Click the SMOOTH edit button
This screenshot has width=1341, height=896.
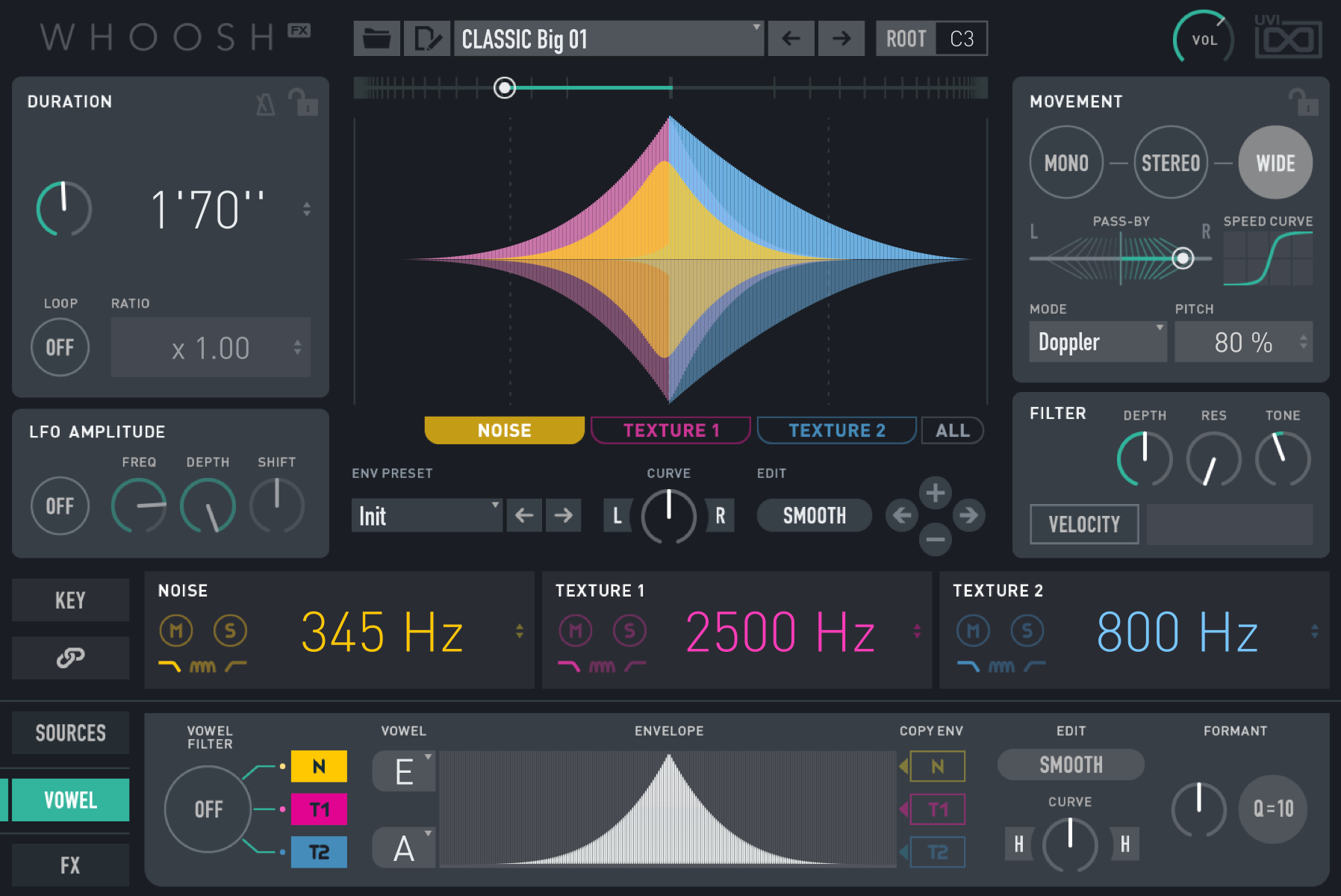pyautogui.click(x=814, y=514)
